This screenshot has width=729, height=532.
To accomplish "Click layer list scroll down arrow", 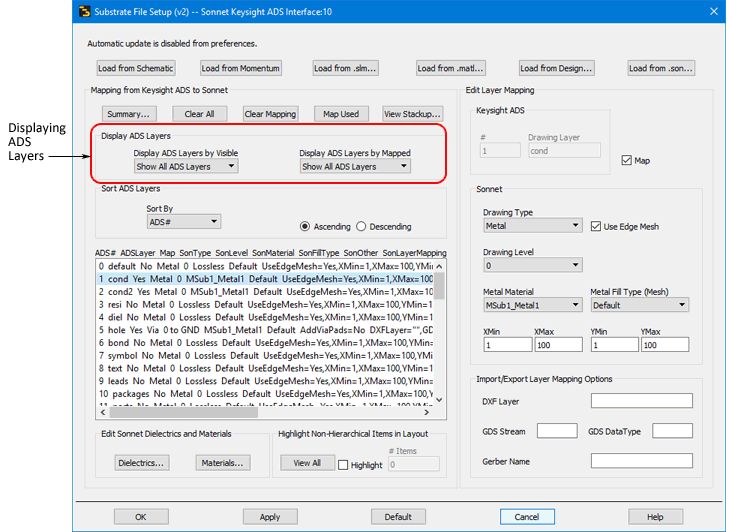I will [x=439, y=399].
